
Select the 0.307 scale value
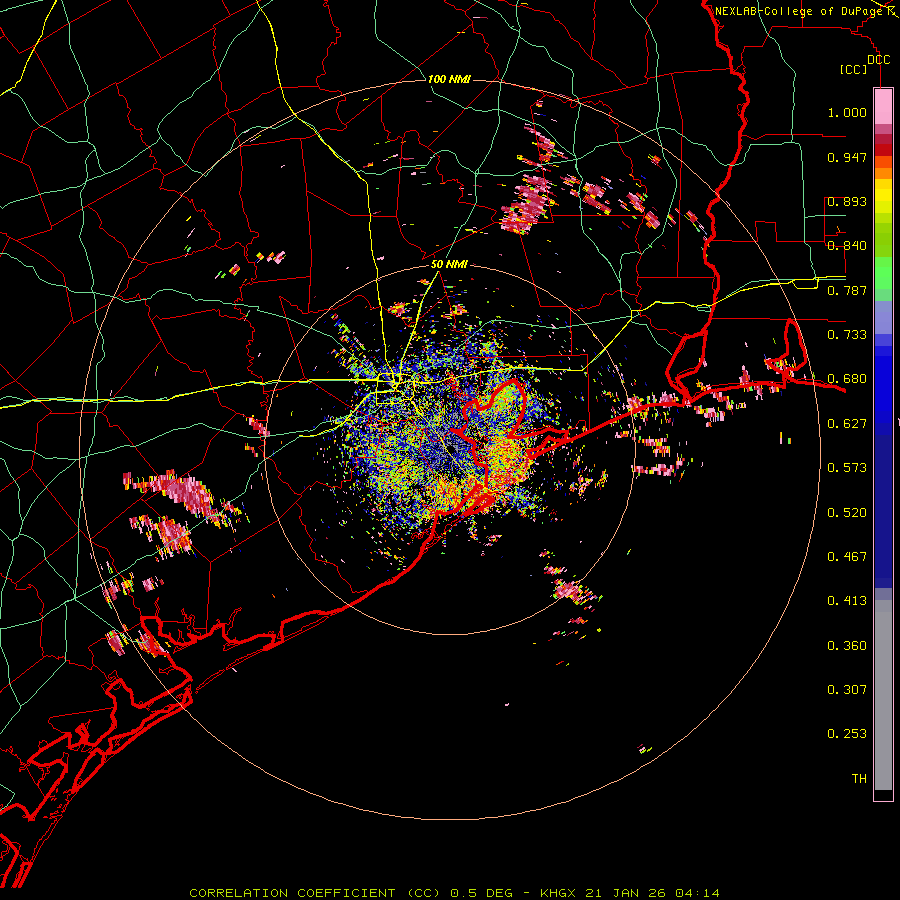(x=847, y=690)
